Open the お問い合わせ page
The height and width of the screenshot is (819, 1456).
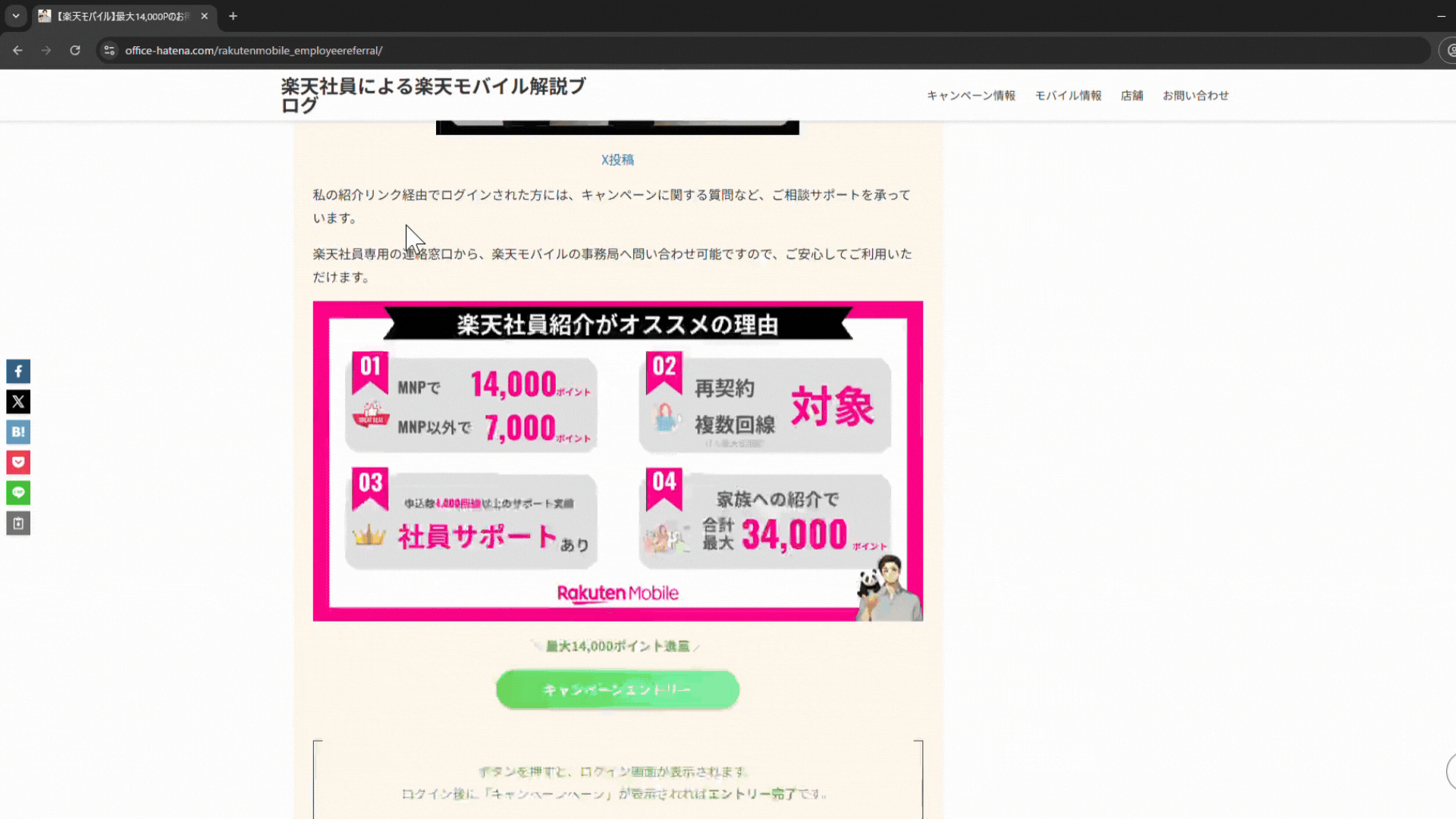point(1195,96)
